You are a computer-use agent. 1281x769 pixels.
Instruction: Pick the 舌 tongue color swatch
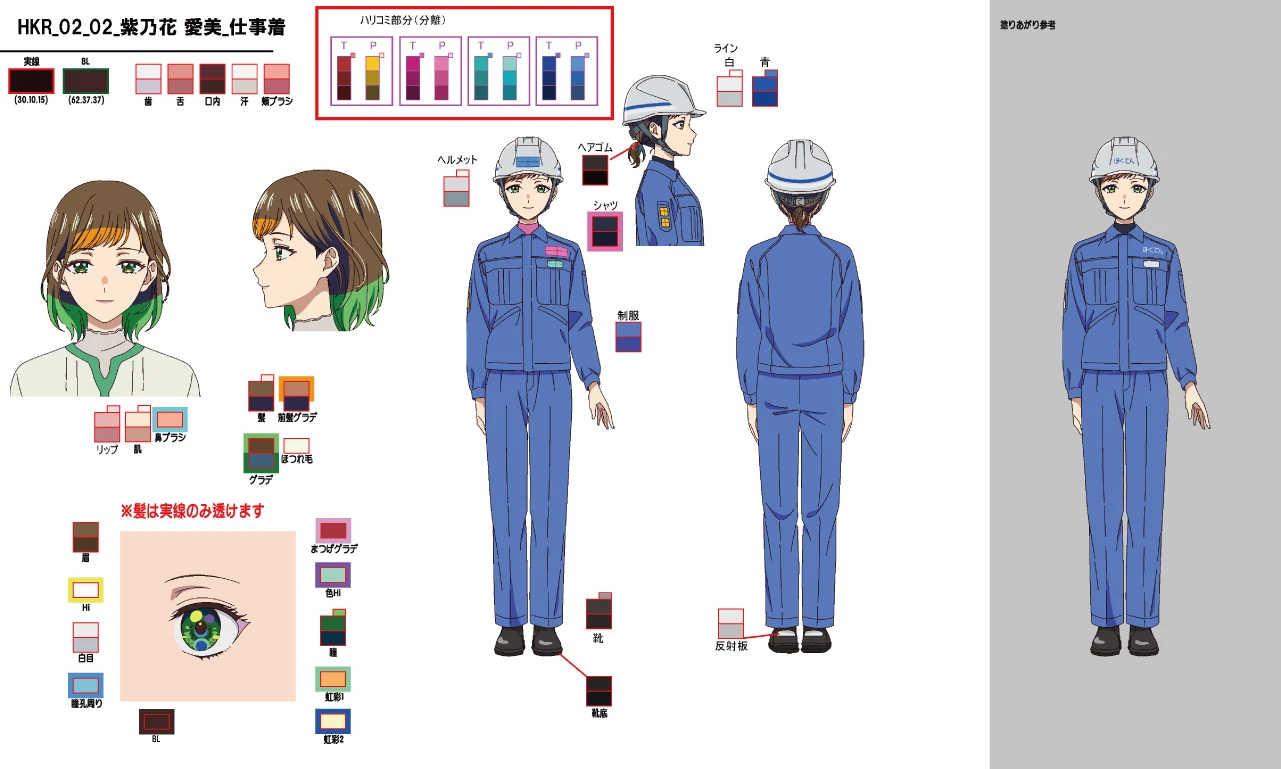(180, 79)
